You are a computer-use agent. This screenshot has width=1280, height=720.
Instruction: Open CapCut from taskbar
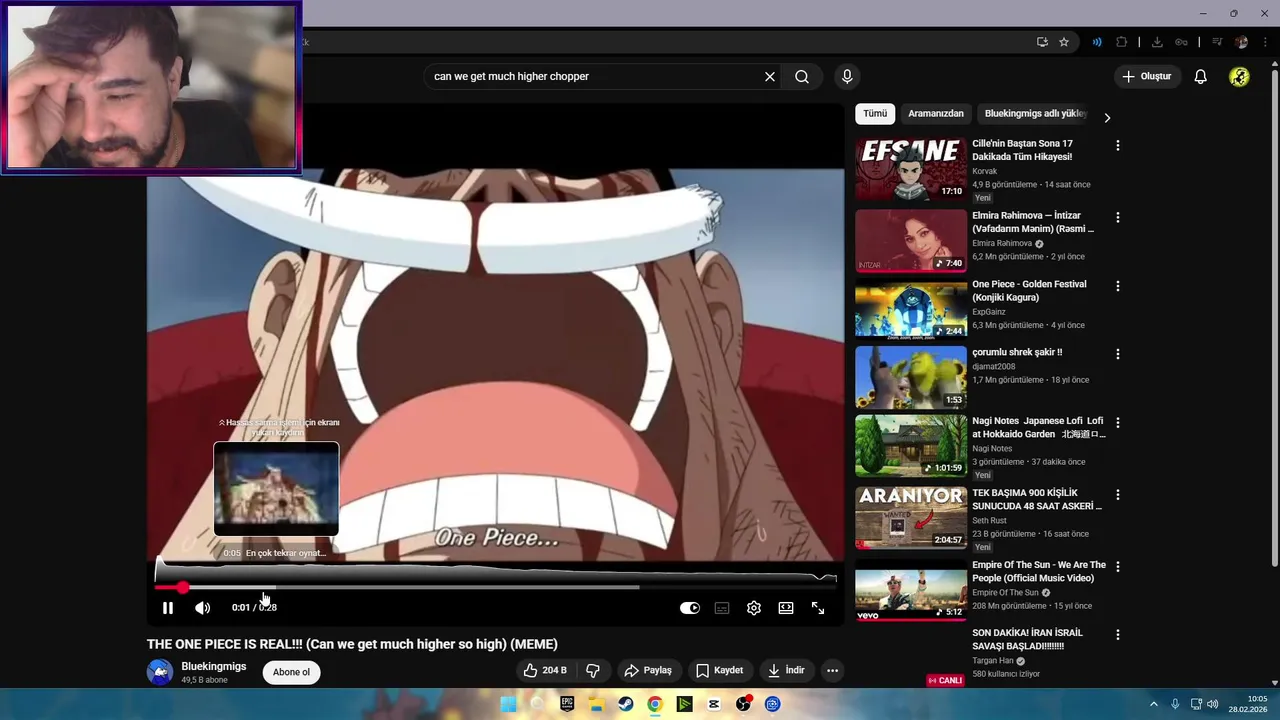pyautogui.click(x=714, y=704)
